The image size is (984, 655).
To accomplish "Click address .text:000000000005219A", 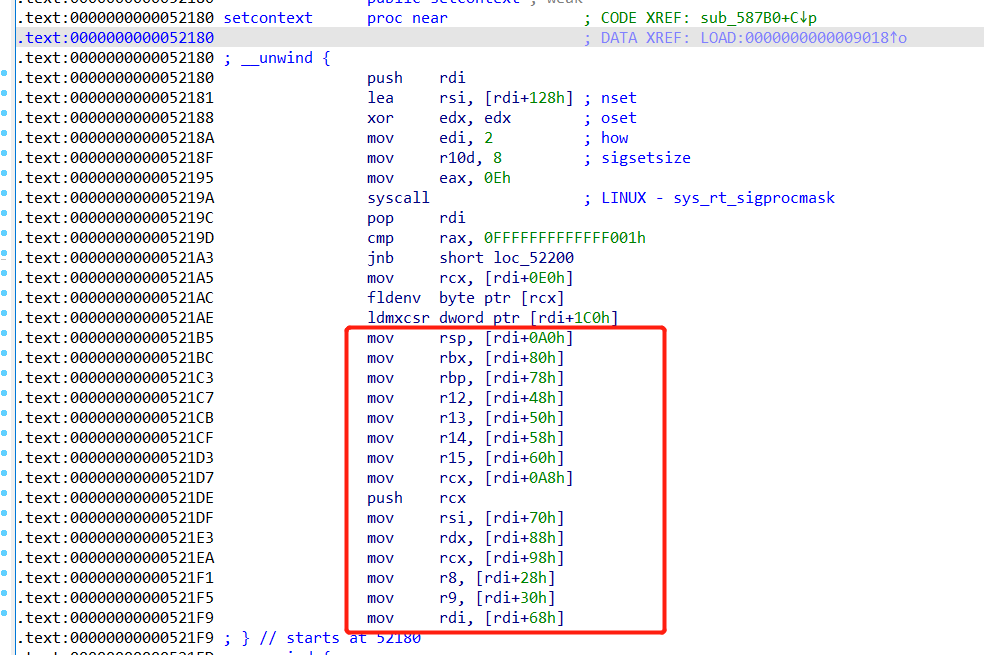I will click(x=115, y=198).
